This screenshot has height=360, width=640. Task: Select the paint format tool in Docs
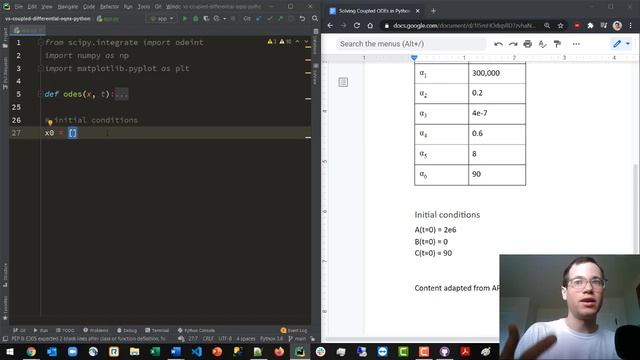click(557, 44)
